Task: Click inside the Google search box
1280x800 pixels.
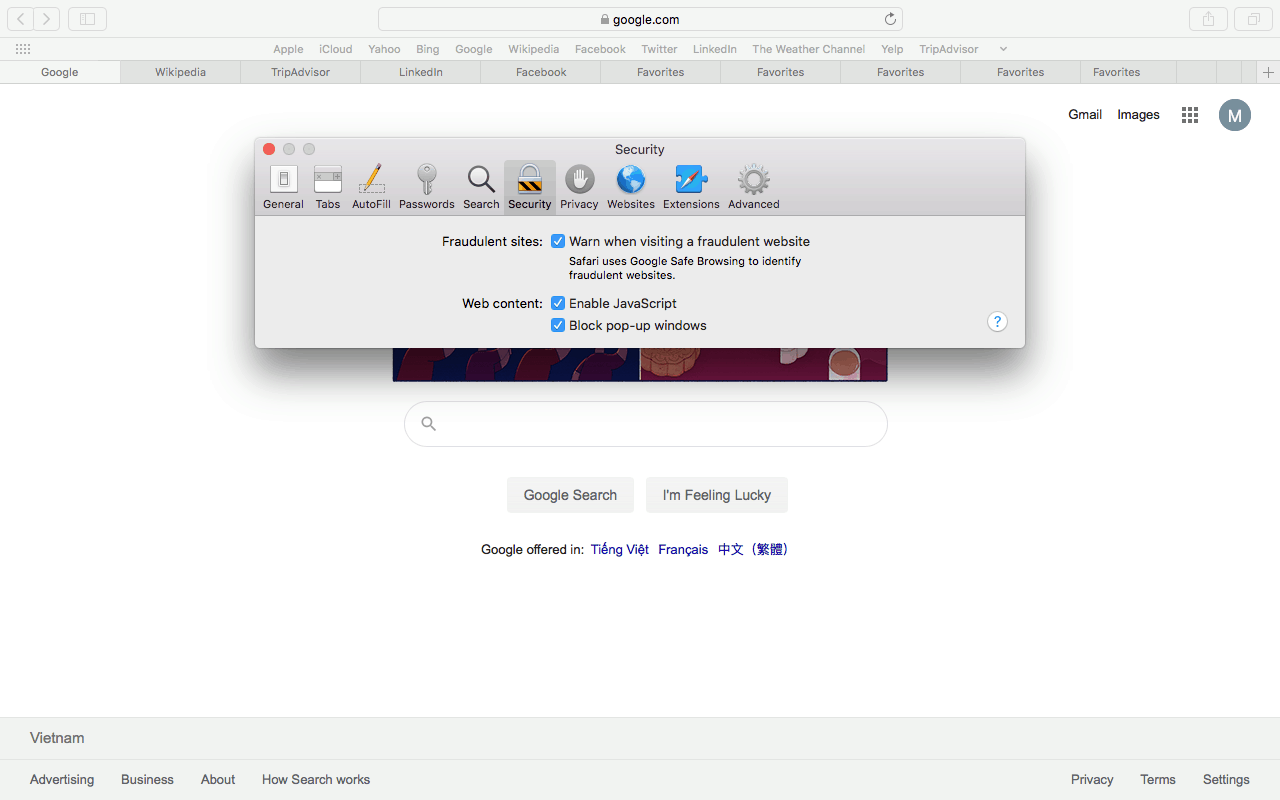Action: point(646,424)
